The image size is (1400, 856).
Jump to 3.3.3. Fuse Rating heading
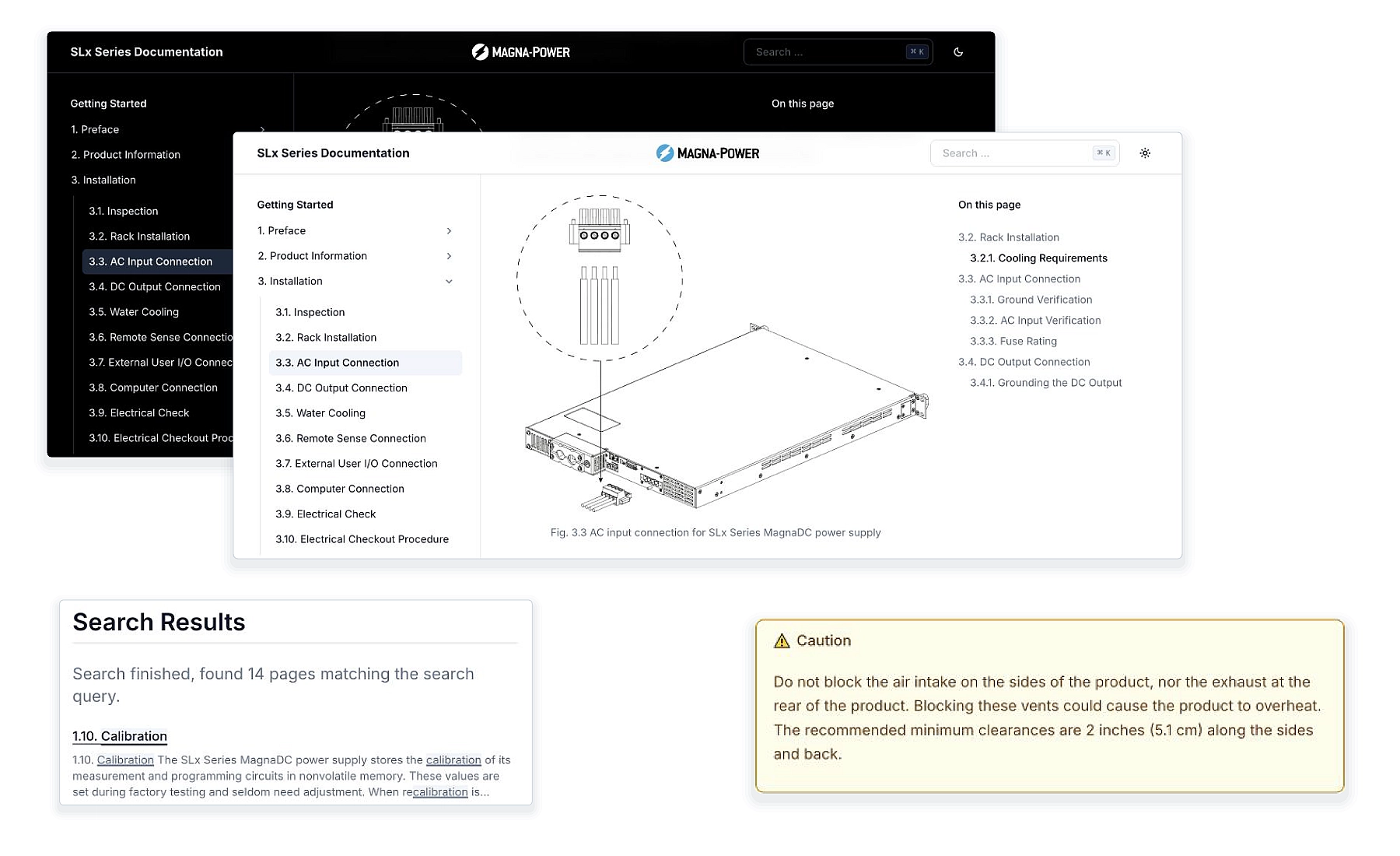(x=1013, y=342)
